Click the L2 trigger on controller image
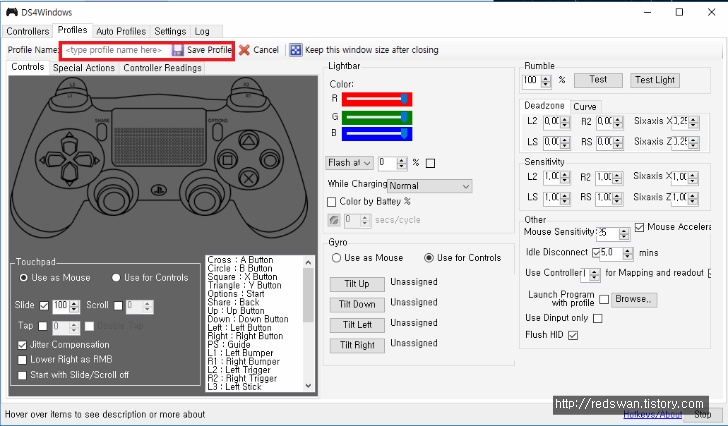Screen dimensions: 728x426 coord(72,85)
